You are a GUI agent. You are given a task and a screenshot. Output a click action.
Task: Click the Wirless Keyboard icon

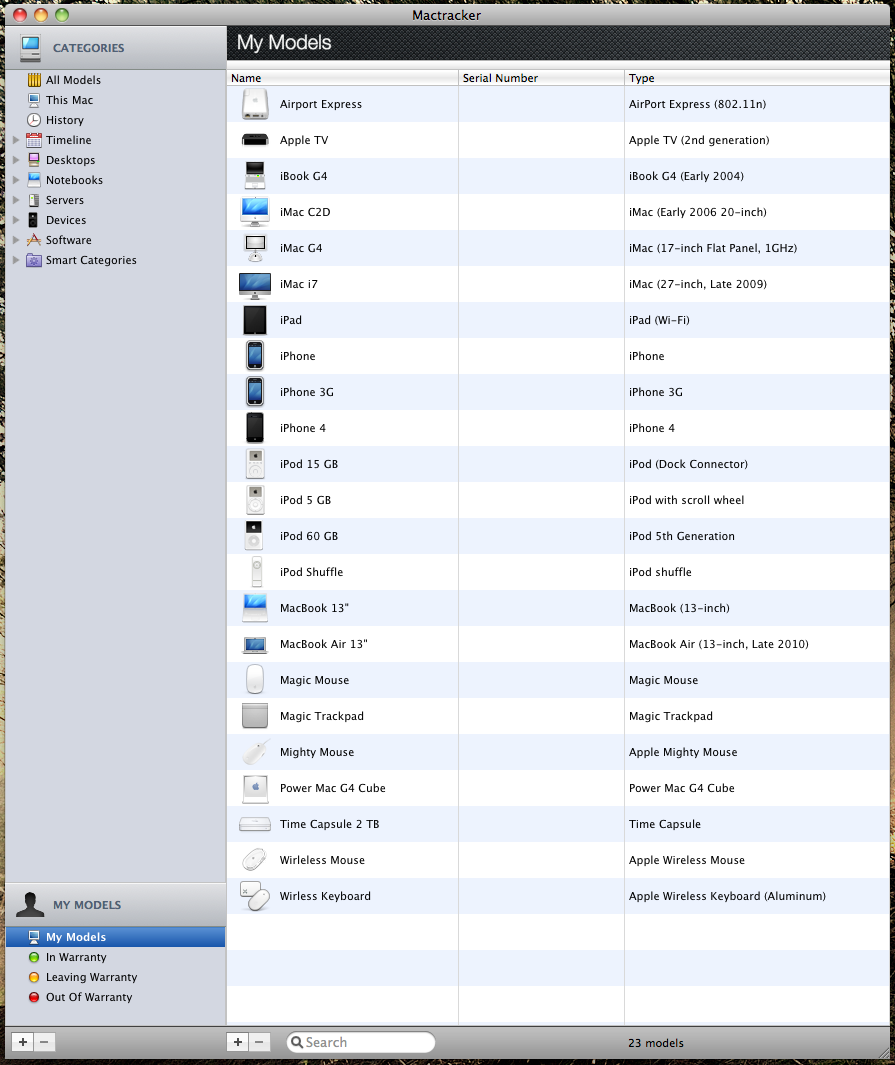point(255,896)
